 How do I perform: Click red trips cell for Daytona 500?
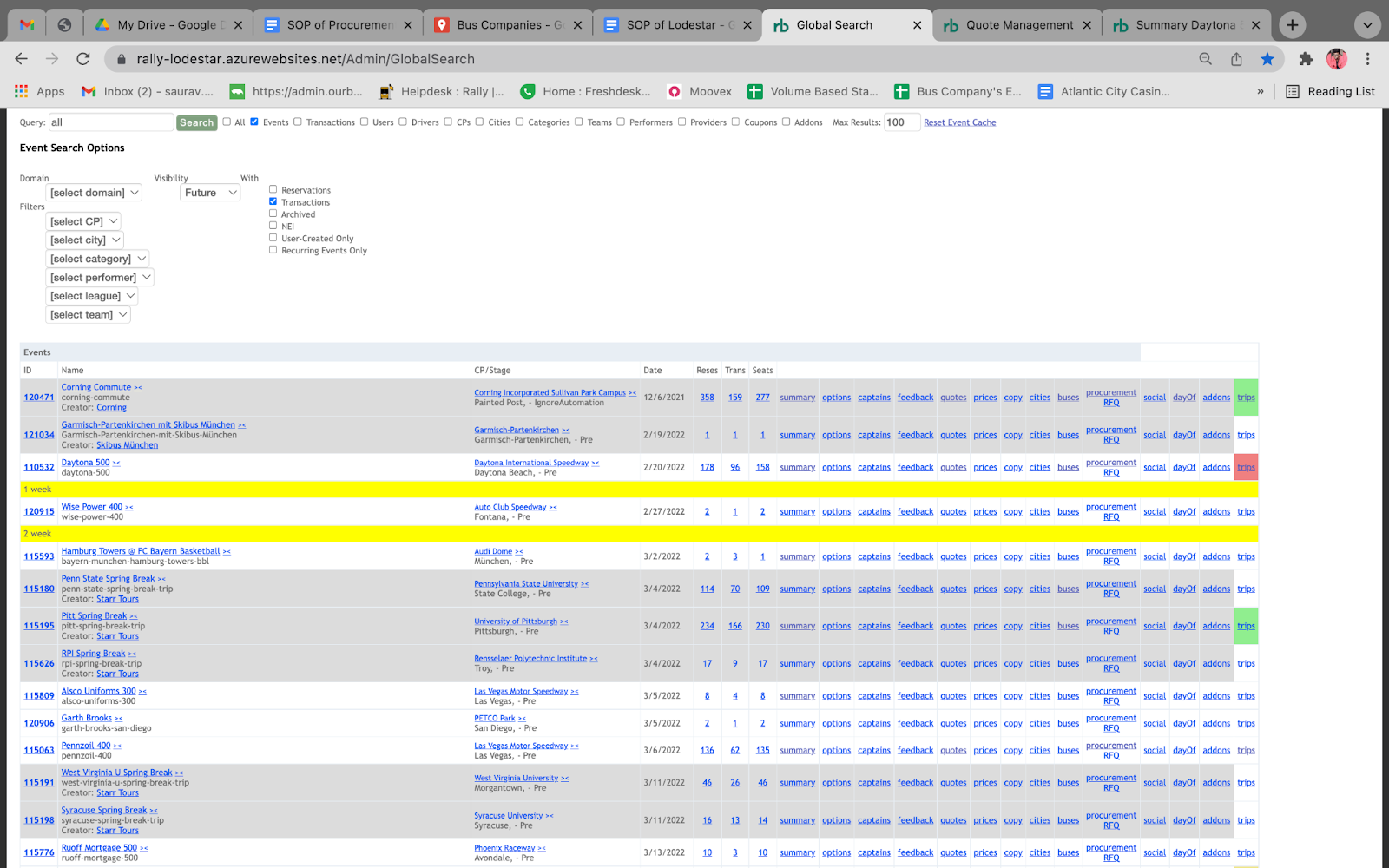point(1246,467)
